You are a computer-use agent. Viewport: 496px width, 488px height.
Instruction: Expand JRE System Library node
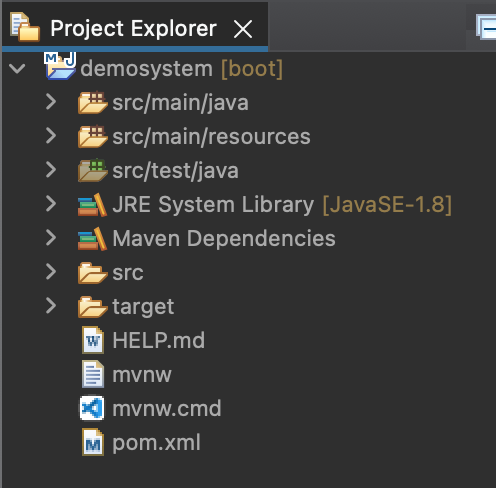51,204
